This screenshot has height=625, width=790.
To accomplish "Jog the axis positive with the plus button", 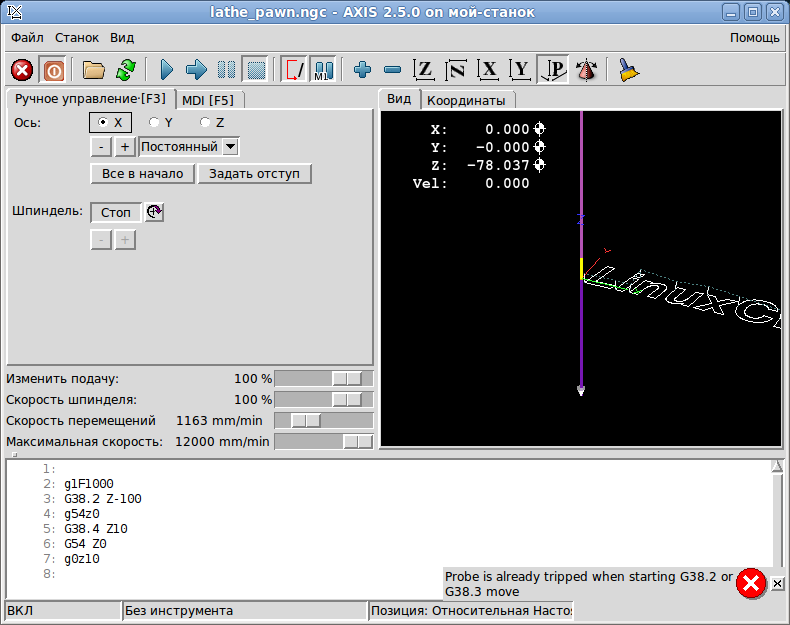I will pyautogui.click(x=125, y=147).
